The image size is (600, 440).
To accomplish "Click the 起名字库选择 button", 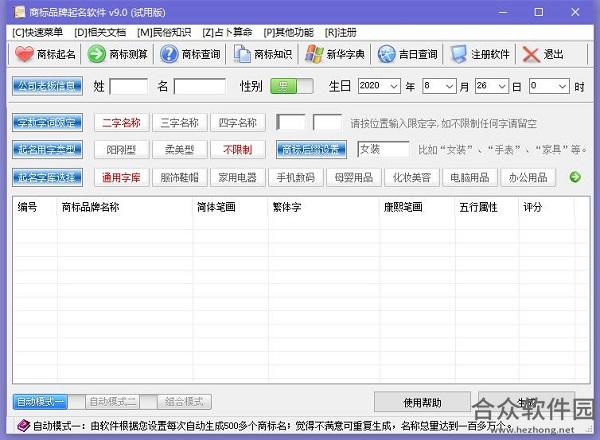I will 47,178.
